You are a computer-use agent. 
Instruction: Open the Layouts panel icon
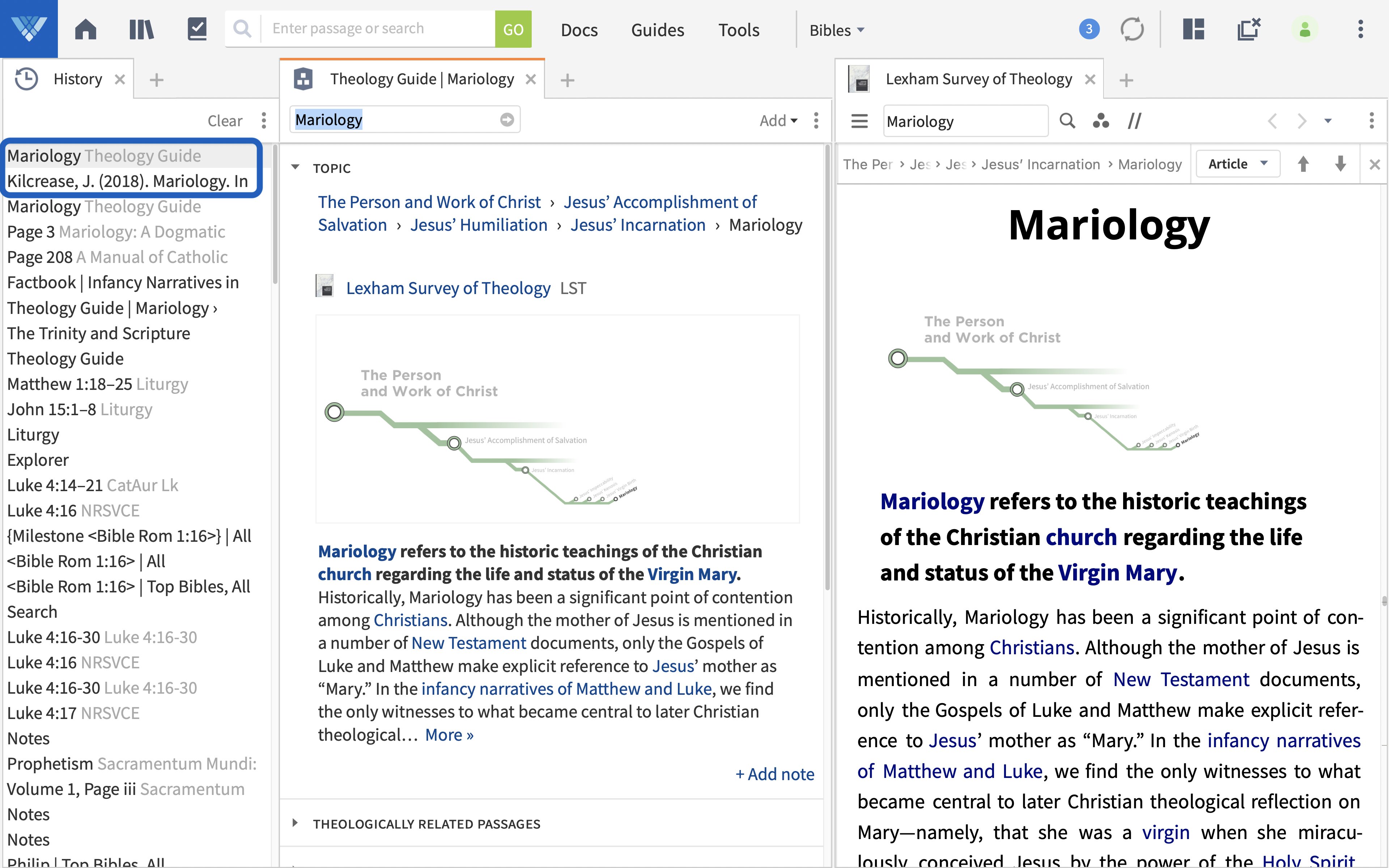(x=1193, y=29)
